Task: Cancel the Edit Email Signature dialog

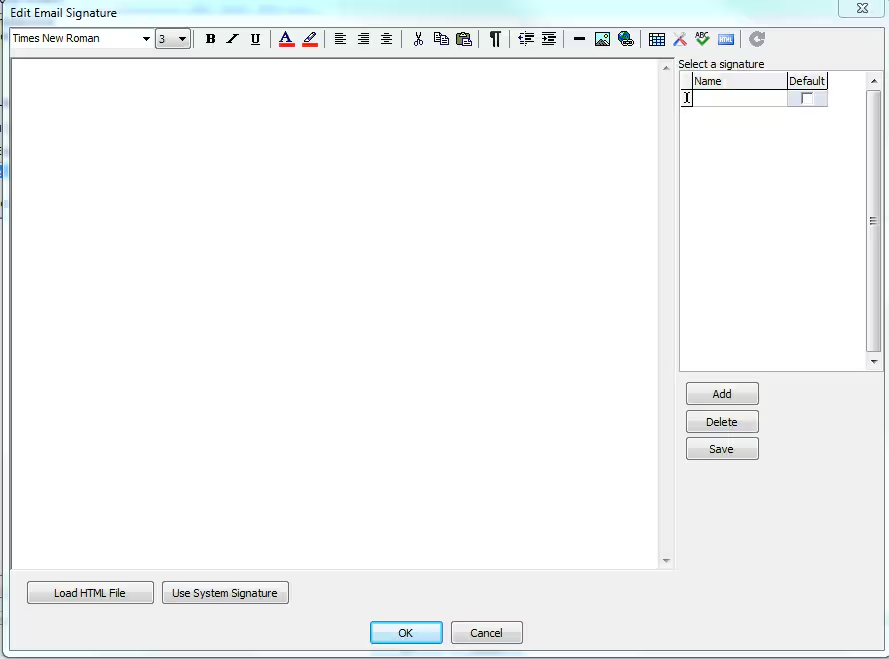Action: click(x=486, y=633)
